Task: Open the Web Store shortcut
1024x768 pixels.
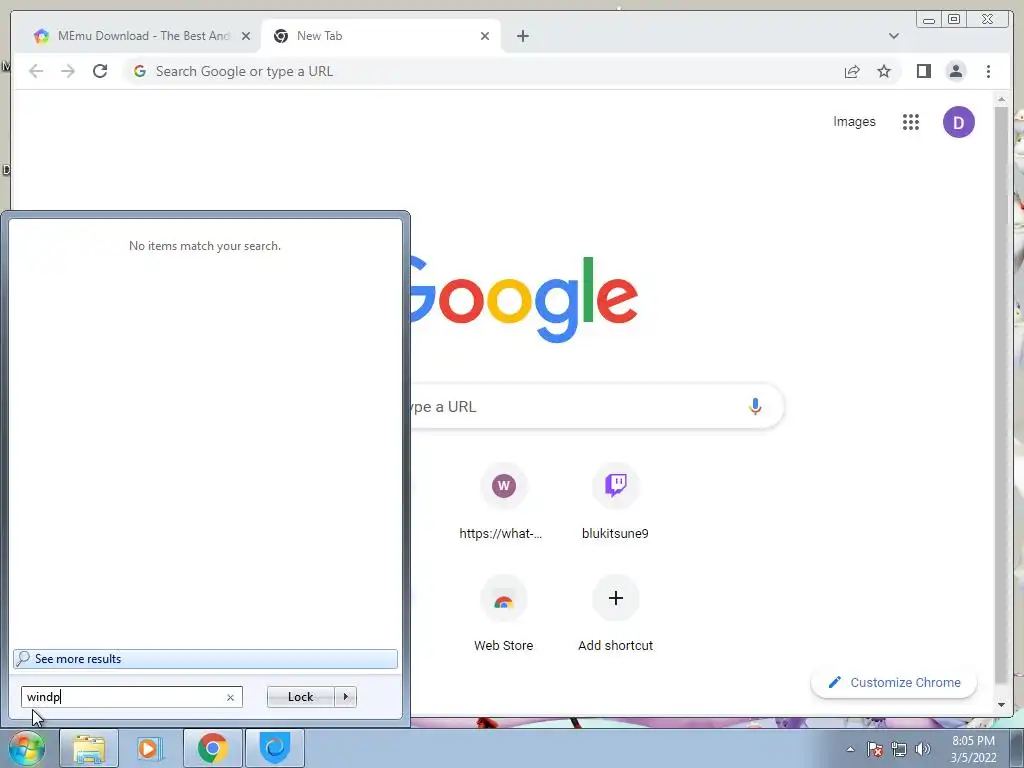Action: click(x=503, y=615)
